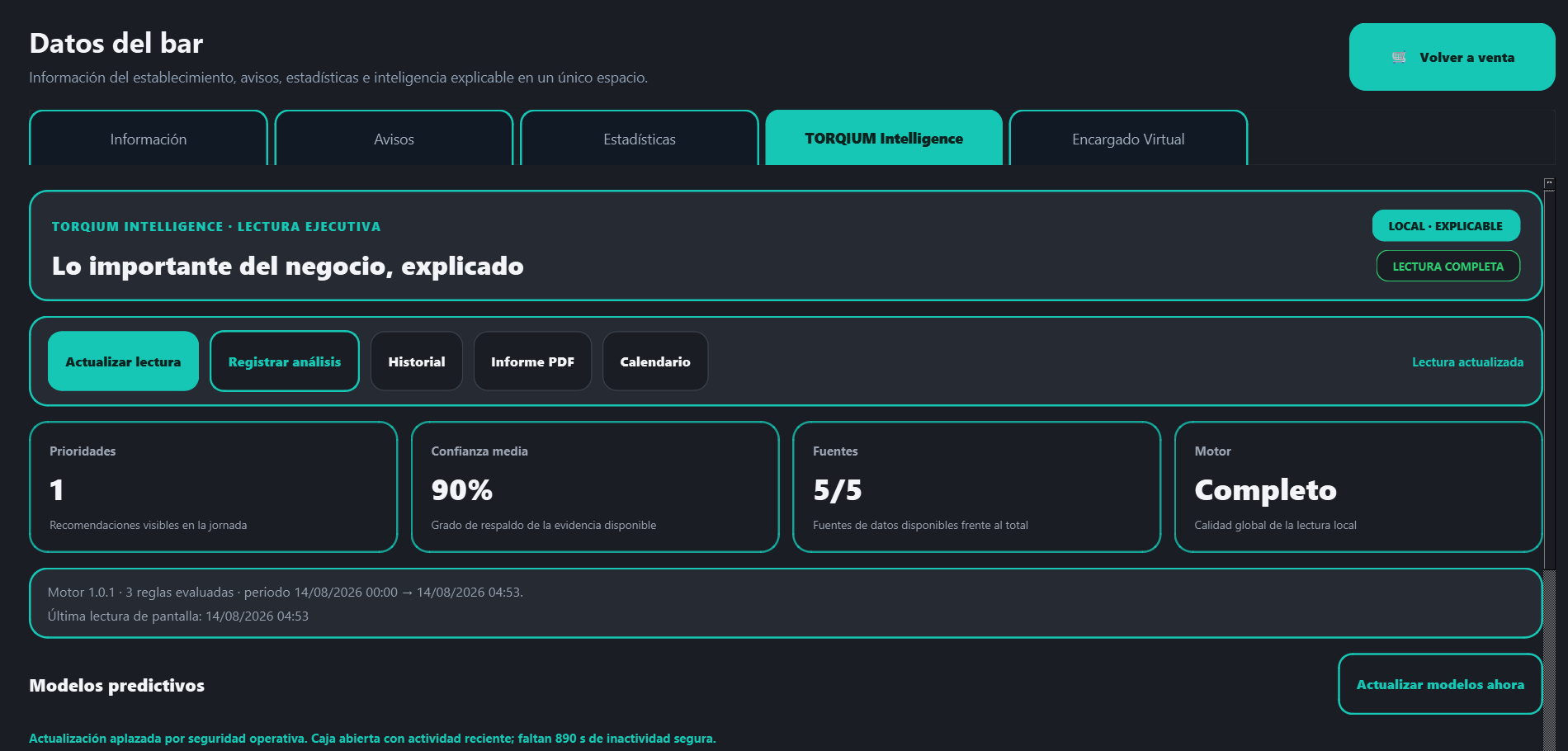The width and height of the screenshot is (1568, 751).
Task: Click 'Última lectura de pantalla: 14/08/2026 04:53'
Action: click(177, 616)
